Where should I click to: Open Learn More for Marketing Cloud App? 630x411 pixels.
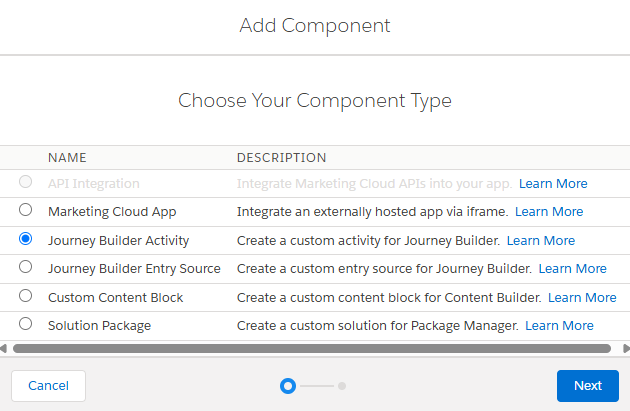(549, 212)
